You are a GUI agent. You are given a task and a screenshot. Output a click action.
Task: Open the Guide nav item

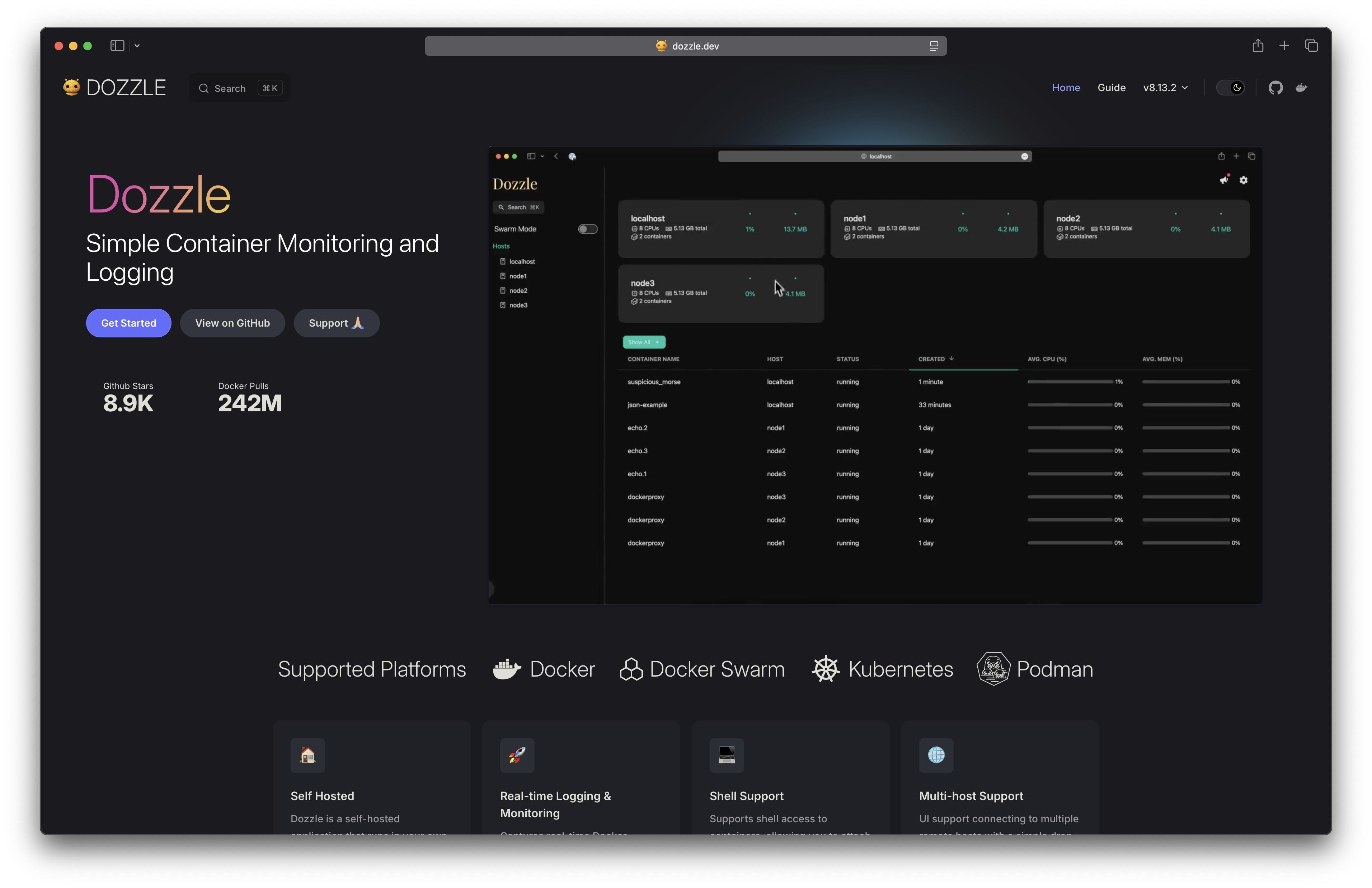[1111, 88]
